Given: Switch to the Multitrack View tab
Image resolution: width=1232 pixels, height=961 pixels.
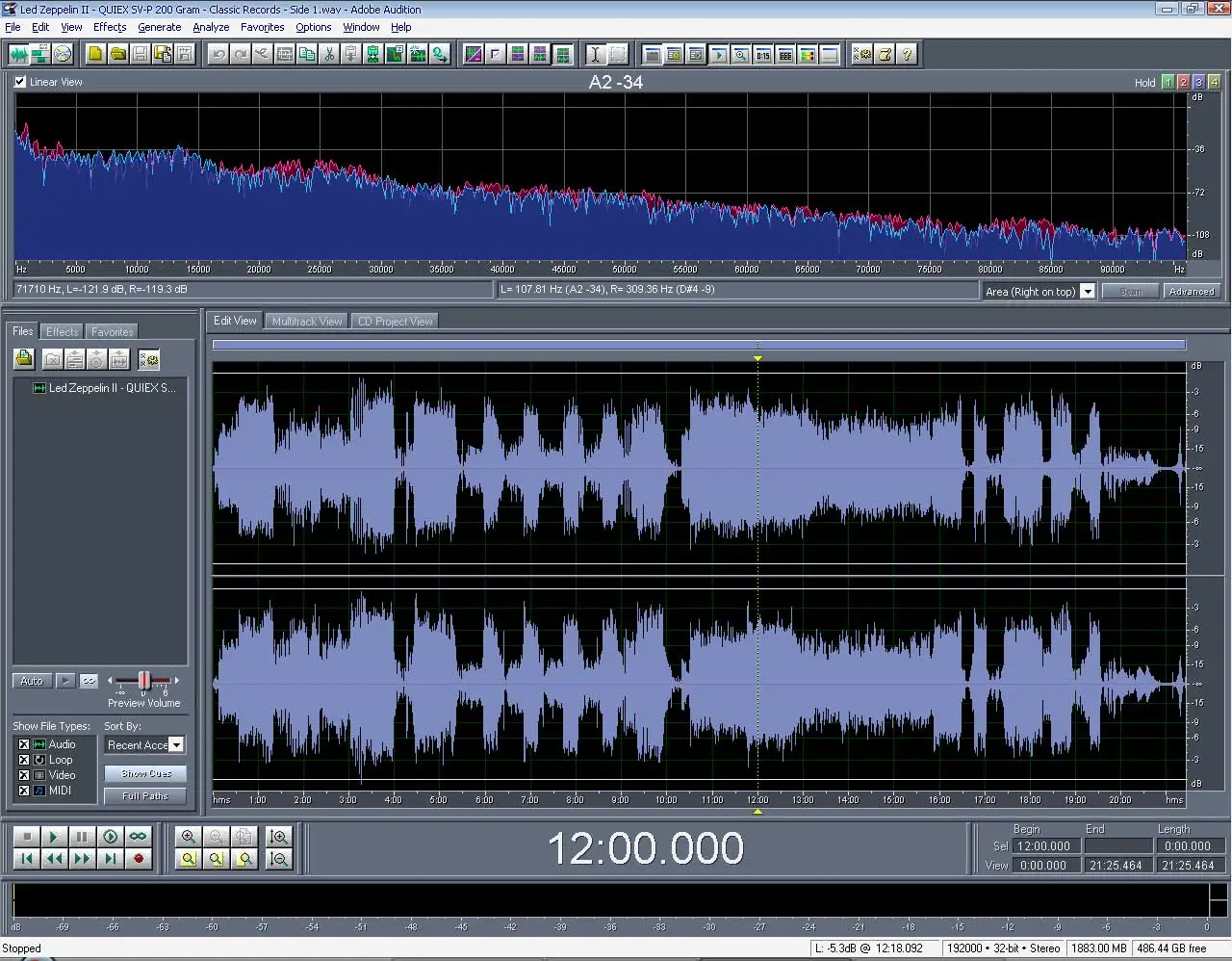Looking at the screenshot, I should click(306, 322).
